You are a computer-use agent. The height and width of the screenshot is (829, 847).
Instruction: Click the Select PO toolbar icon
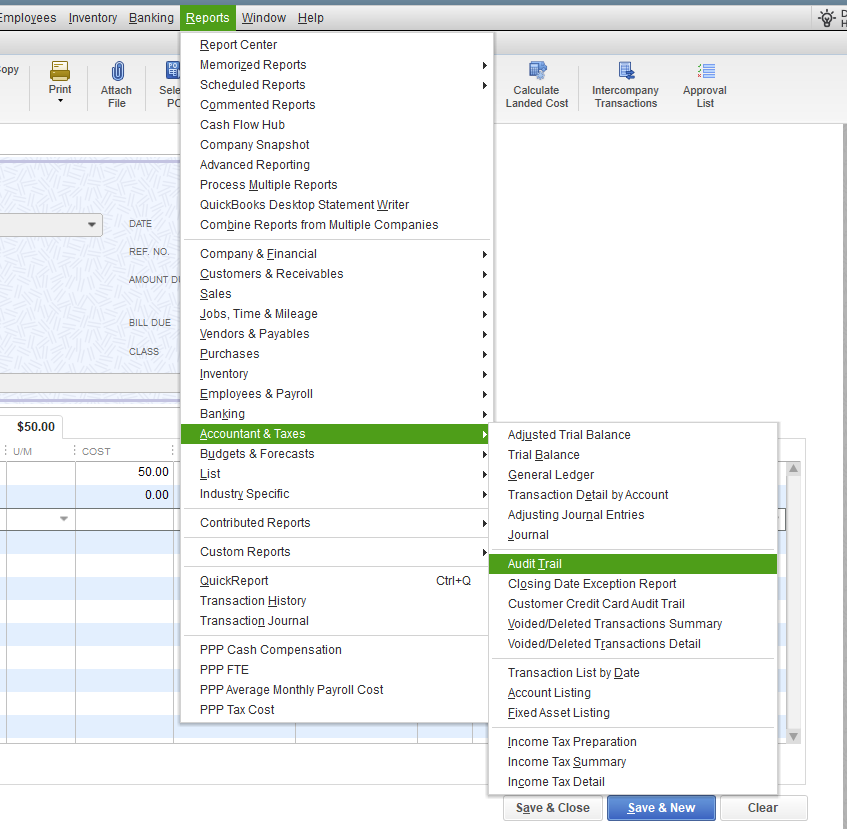(x=172, y=71)
